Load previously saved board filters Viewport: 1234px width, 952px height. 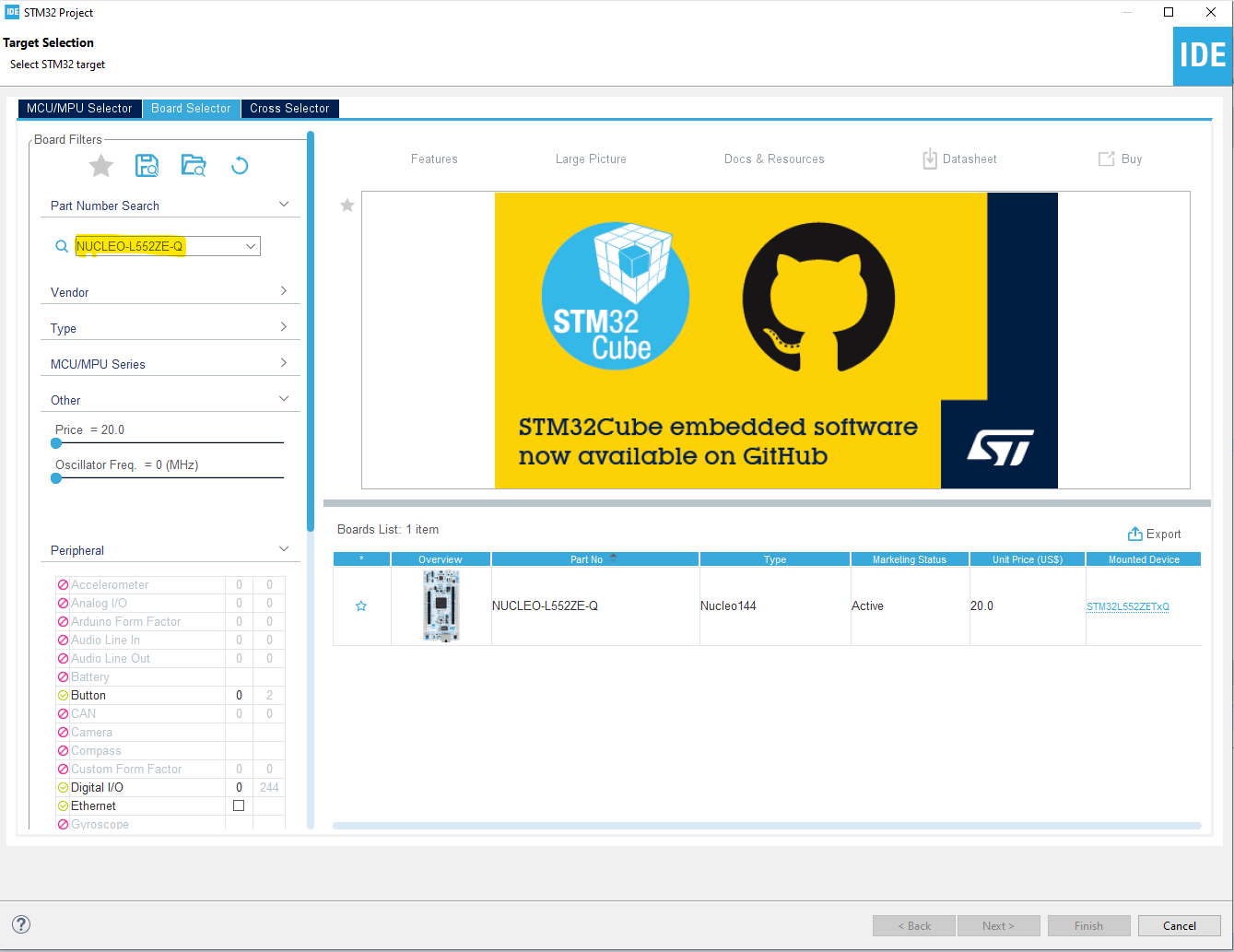194,165
